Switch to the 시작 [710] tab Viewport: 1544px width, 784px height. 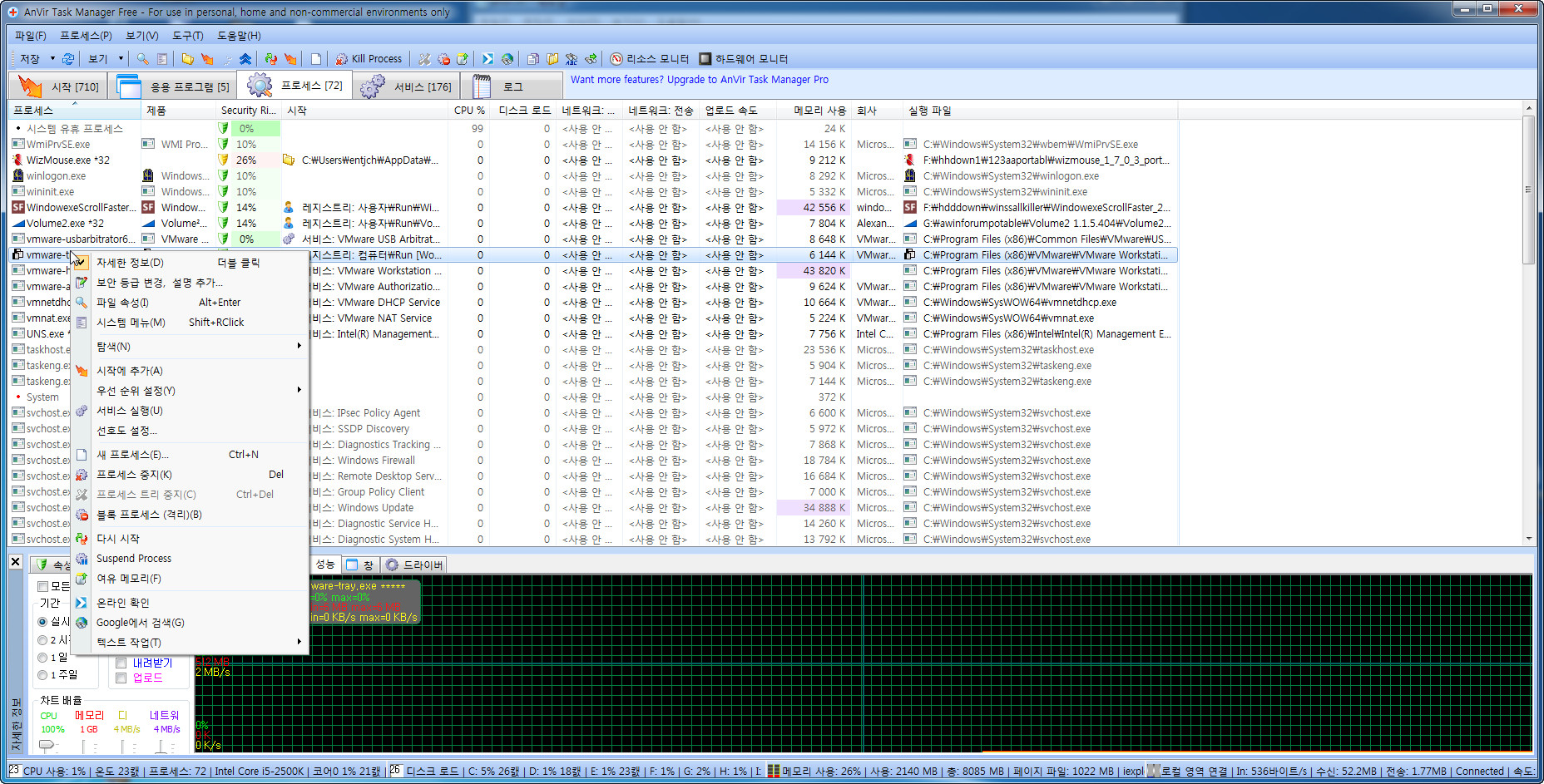click(x=58, y=86)
